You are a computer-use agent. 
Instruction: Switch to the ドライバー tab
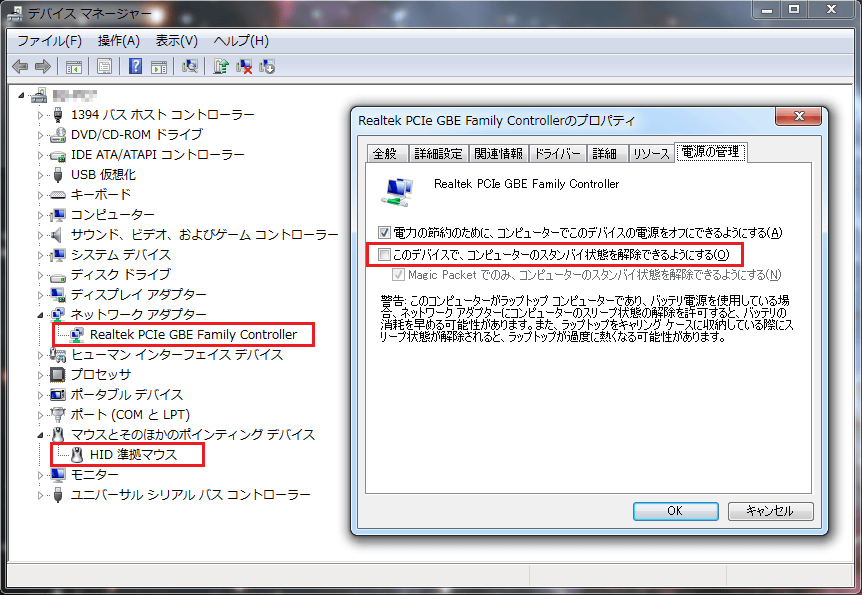(557, 153)
